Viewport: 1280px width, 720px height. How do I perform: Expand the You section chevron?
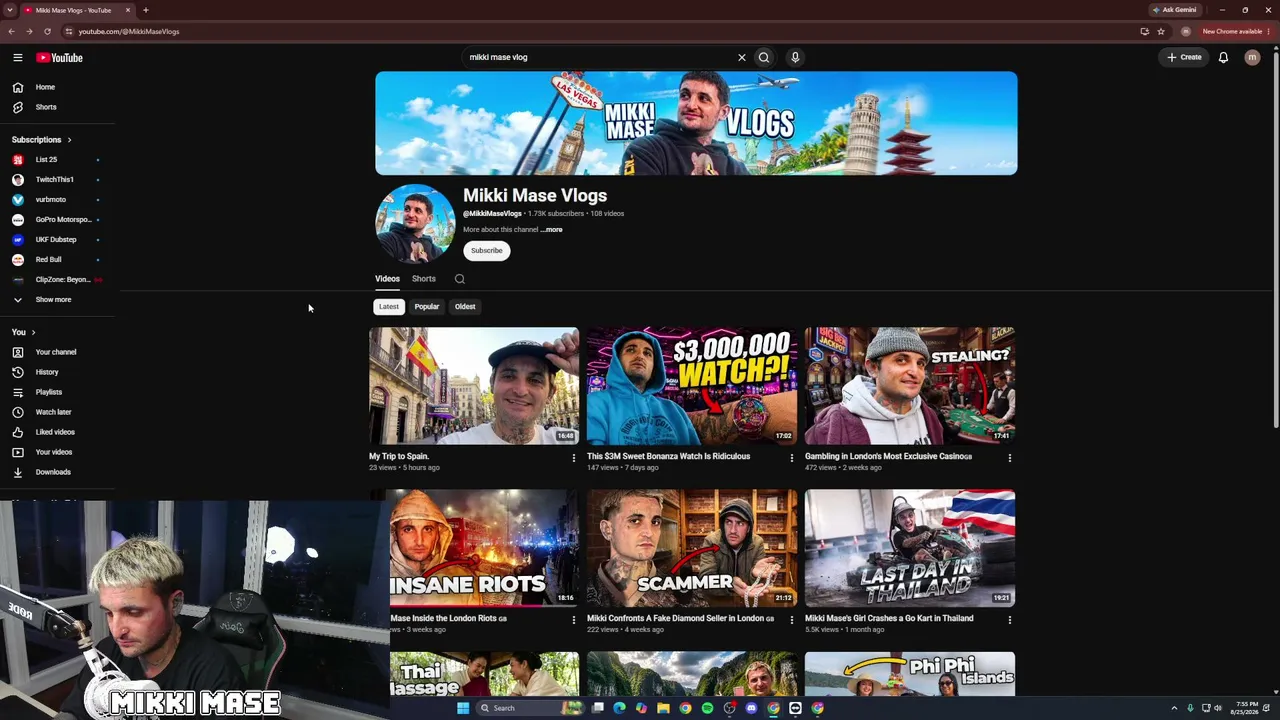[33, 332]
